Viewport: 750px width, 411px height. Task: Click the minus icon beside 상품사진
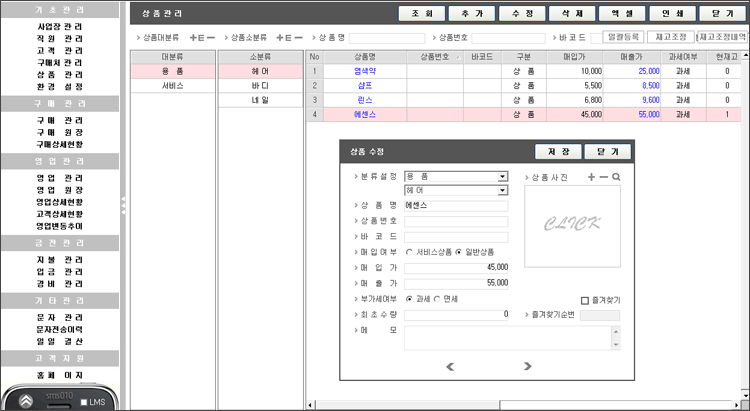click(x=603, y=177)
